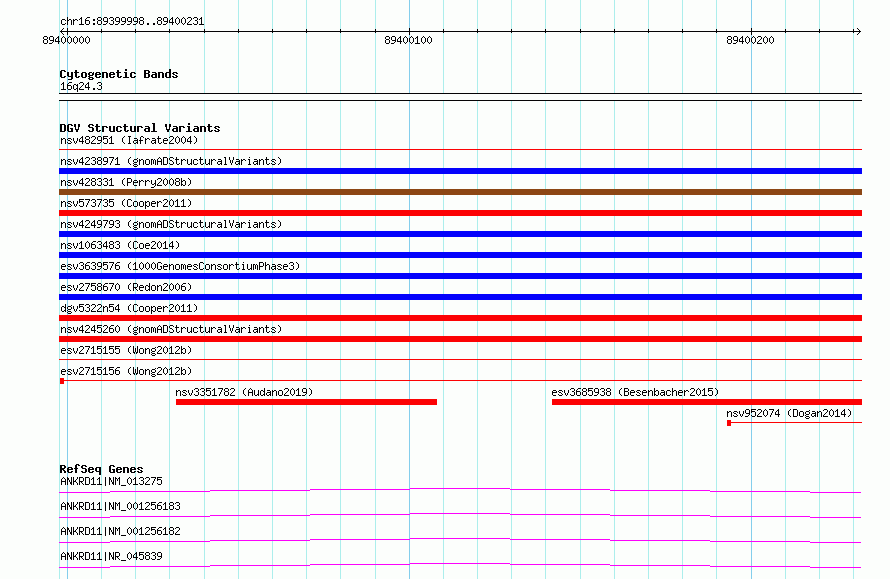Click the nsv3351782 (Audano2019) label
This screenshot has height=579, width=890.
pyautogui.click(x=244, y=392)
